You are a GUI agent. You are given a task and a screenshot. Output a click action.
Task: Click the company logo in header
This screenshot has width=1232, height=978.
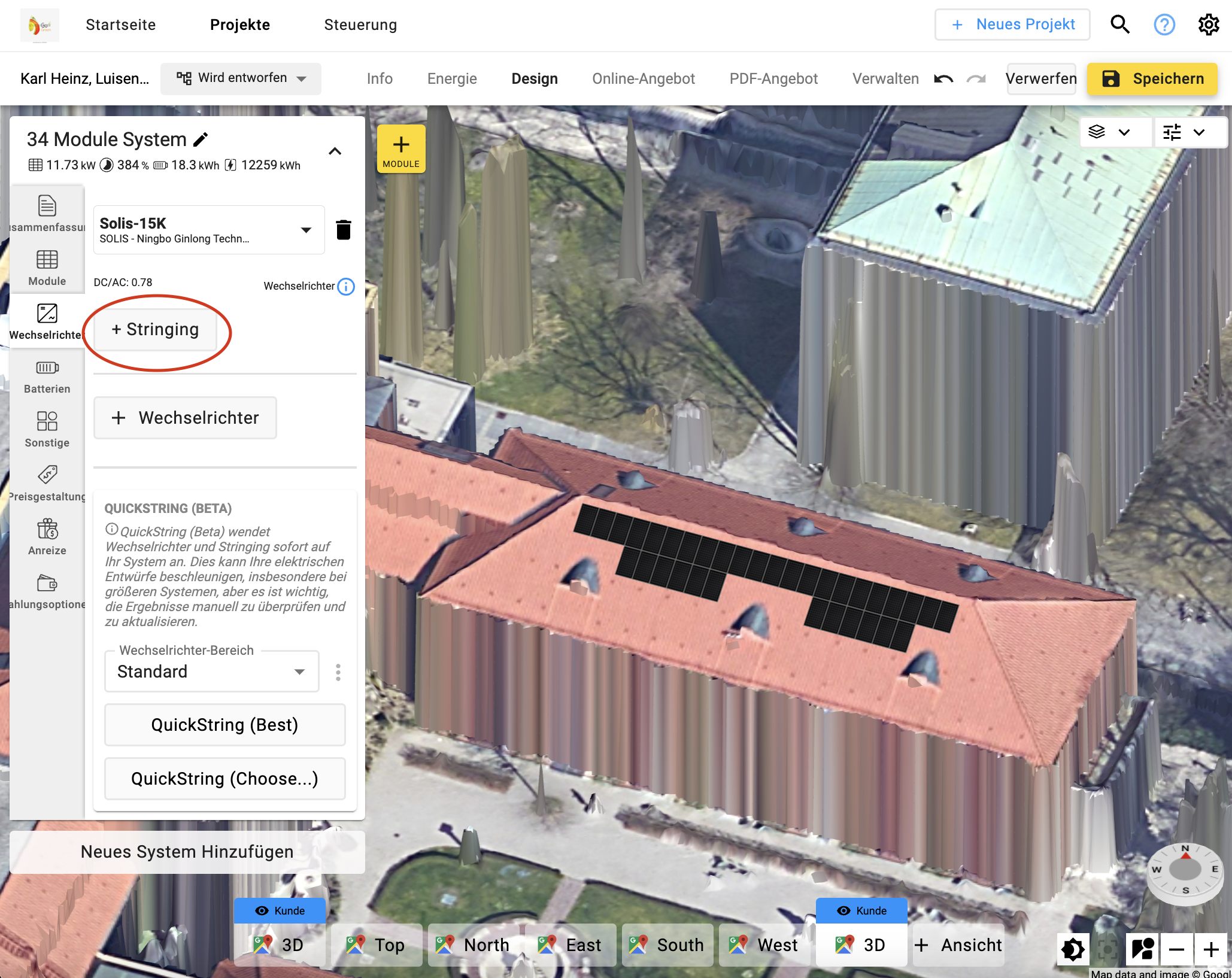point(40,25)
